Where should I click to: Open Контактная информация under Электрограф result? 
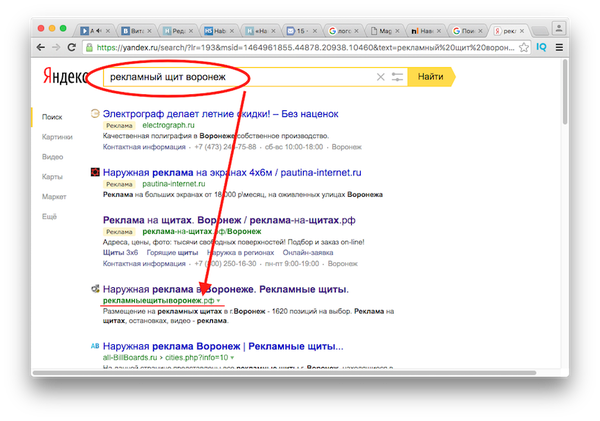tap(144, 147)
